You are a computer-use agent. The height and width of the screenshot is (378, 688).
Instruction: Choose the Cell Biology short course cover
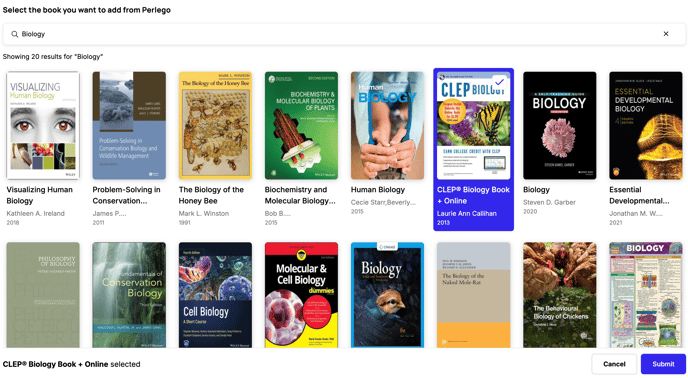click(215, 295)
